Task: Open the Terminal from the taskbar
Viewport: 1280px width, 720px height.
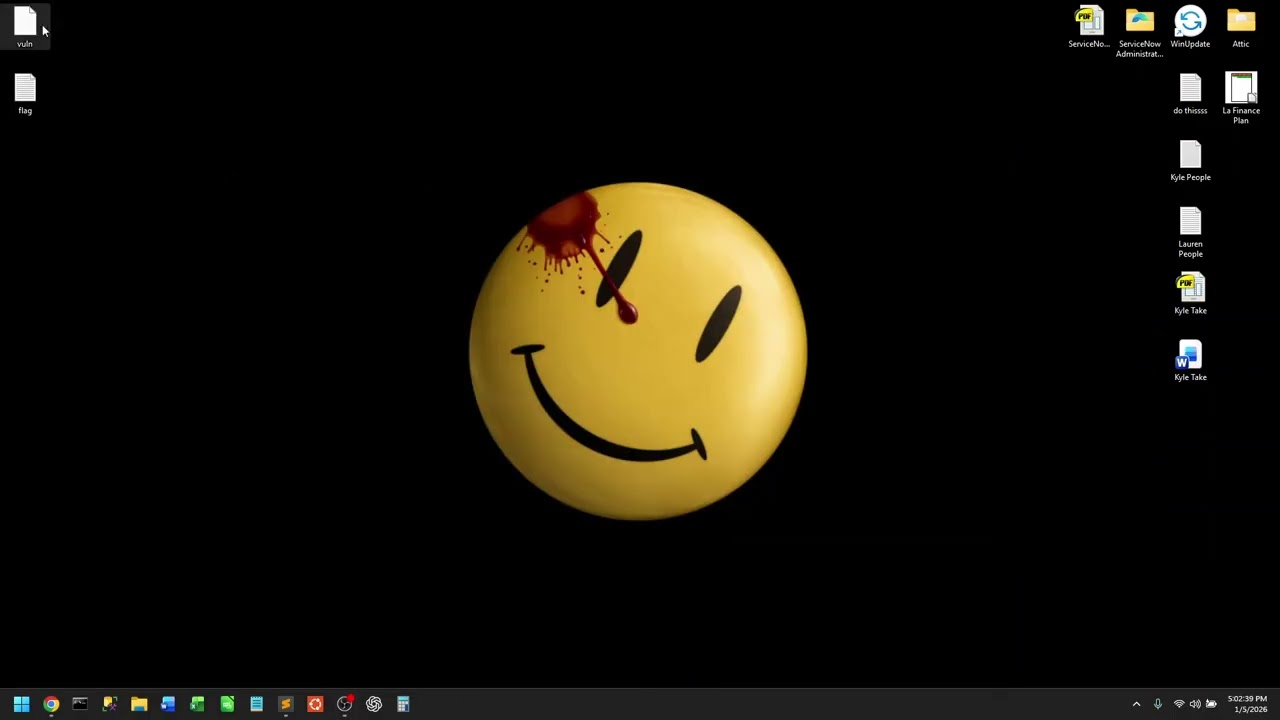Action: (x=80, y=704)
